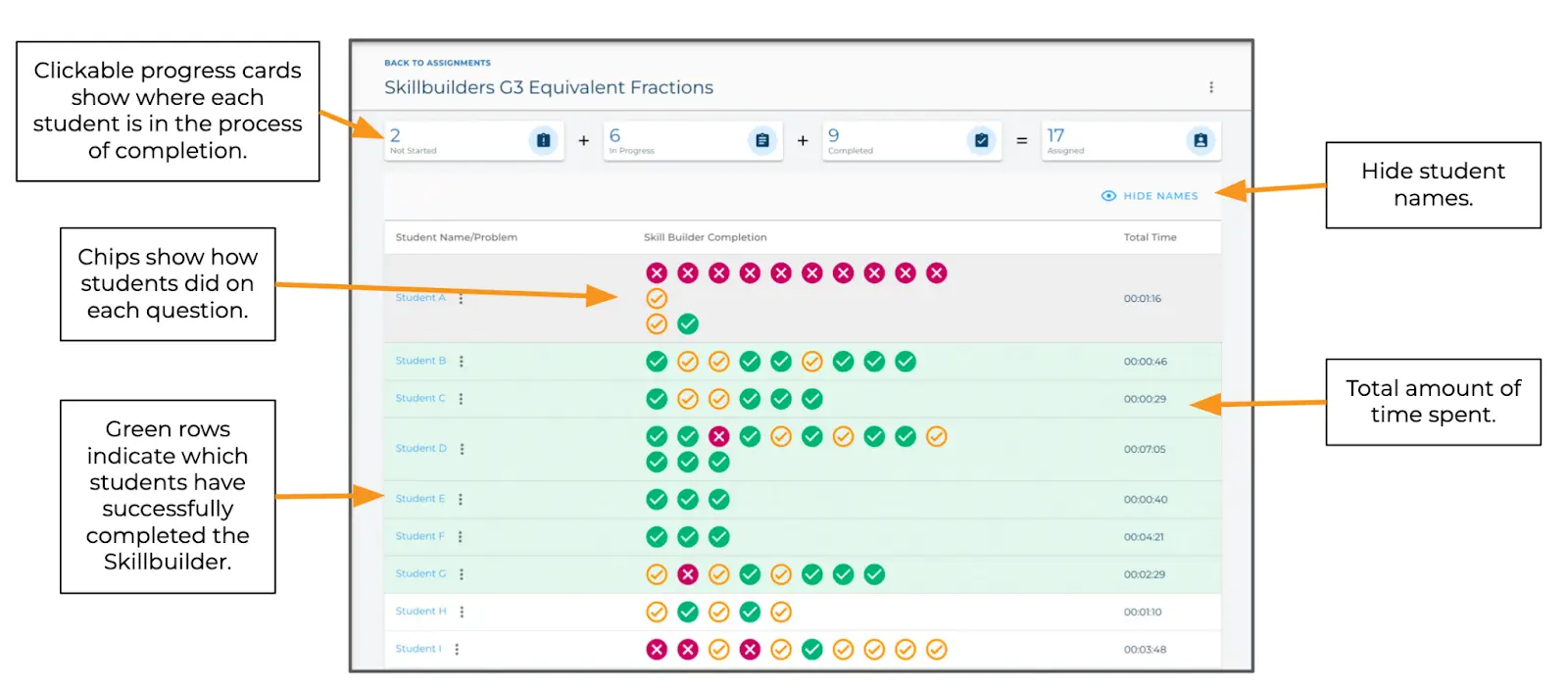
Task: Click Student A's green check chip
Action: coord(688,323)
